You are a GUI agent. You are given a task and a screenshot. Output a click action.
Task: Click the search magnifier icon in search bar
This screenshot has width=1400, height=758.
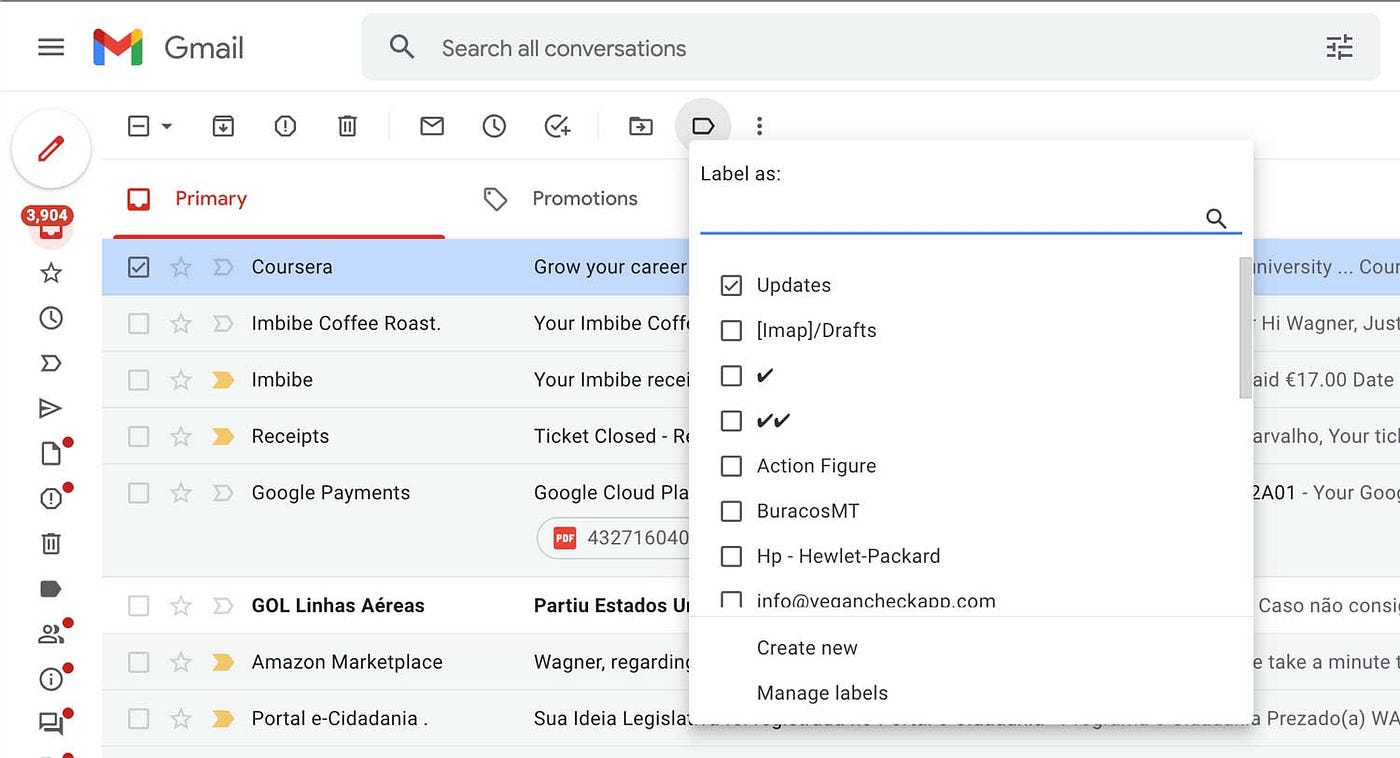(402, 47)
